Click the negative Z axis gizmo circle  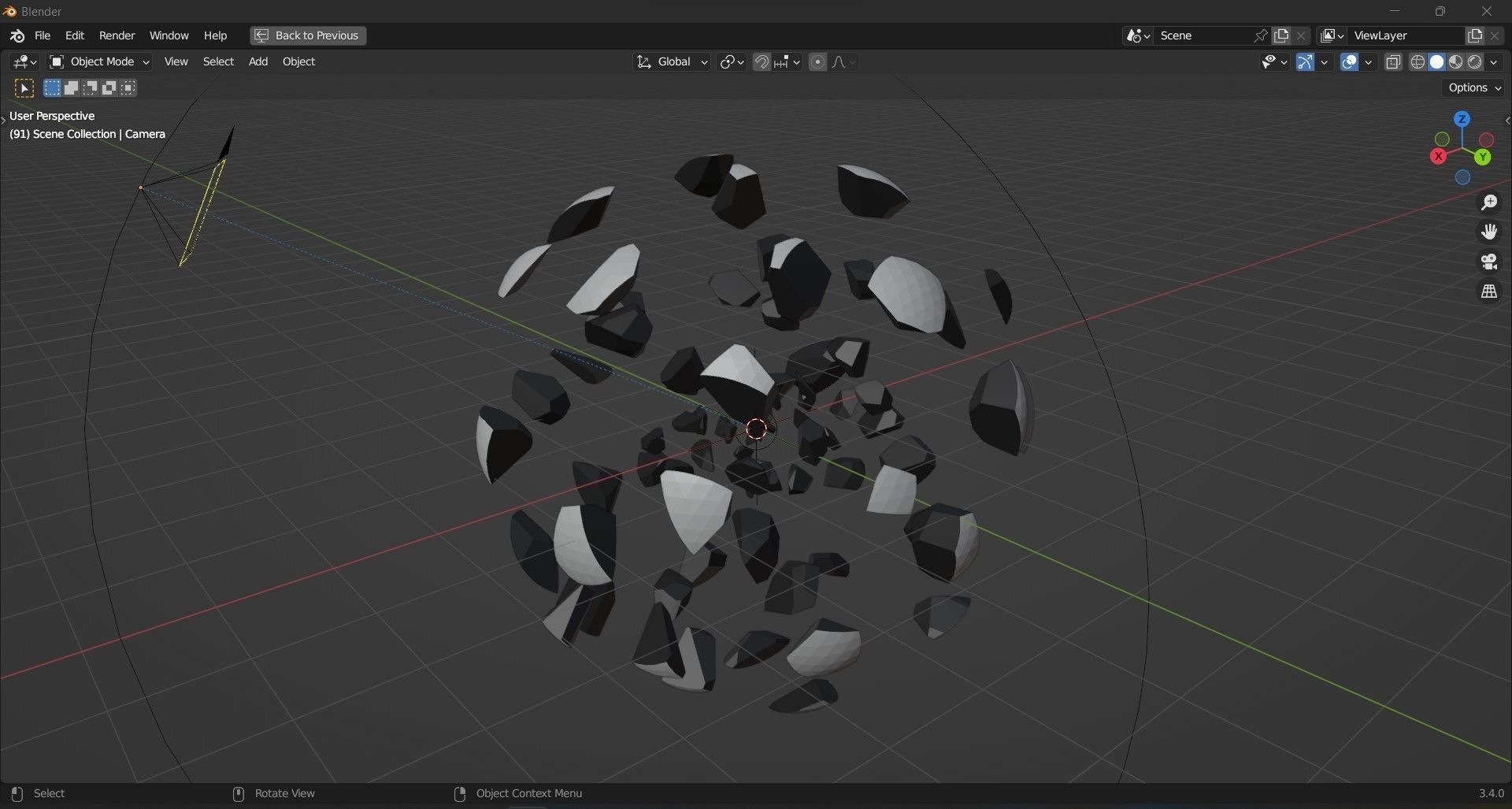1462,177
